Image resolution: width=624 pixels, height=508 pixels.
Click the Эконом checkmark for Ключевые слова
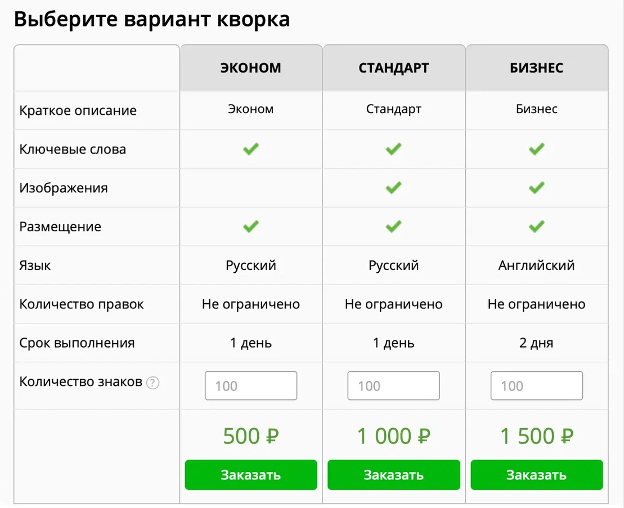251,149
